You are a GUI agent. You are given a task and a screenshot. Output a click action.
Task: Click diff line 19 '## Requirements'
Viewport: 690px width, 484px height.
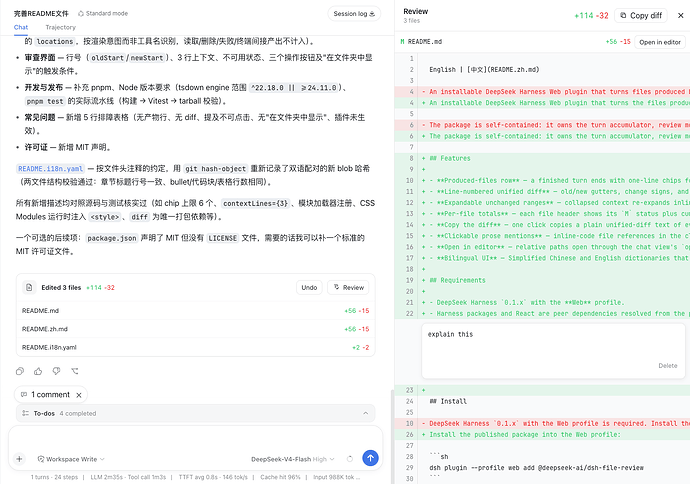(542, 280)
